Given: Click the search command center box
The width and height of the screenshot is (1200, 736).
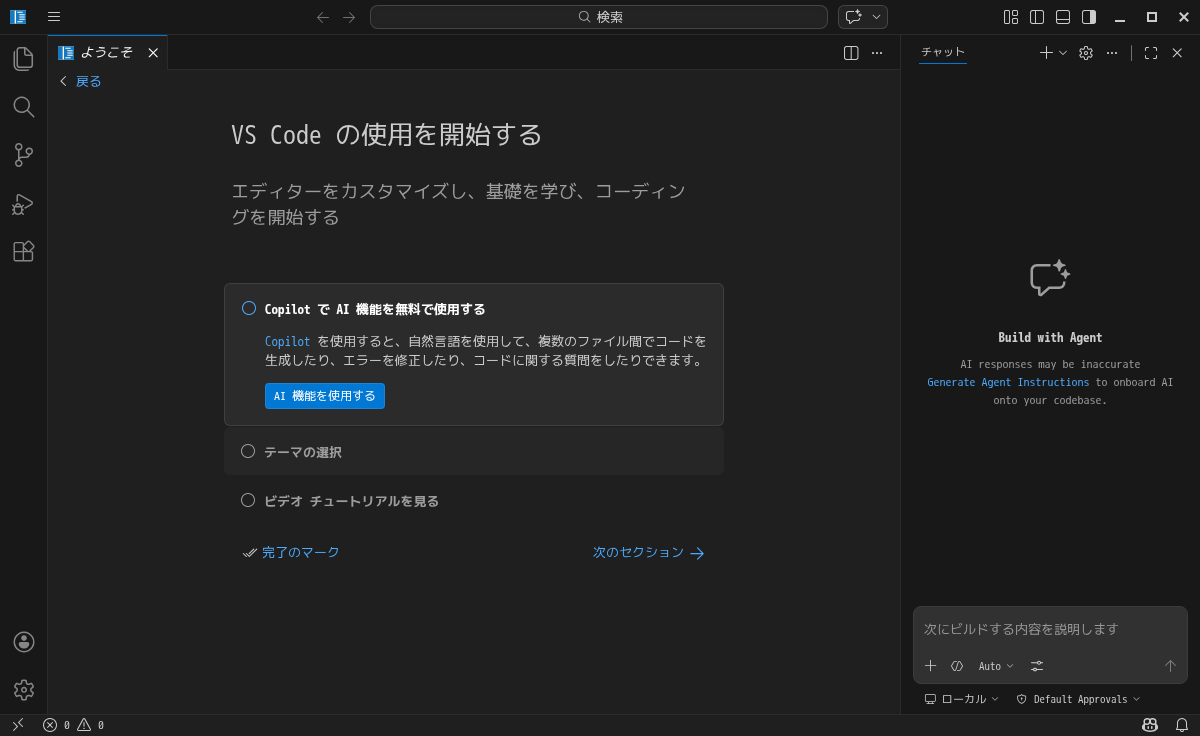Looking at the screenshot, I should click(599, 17).
